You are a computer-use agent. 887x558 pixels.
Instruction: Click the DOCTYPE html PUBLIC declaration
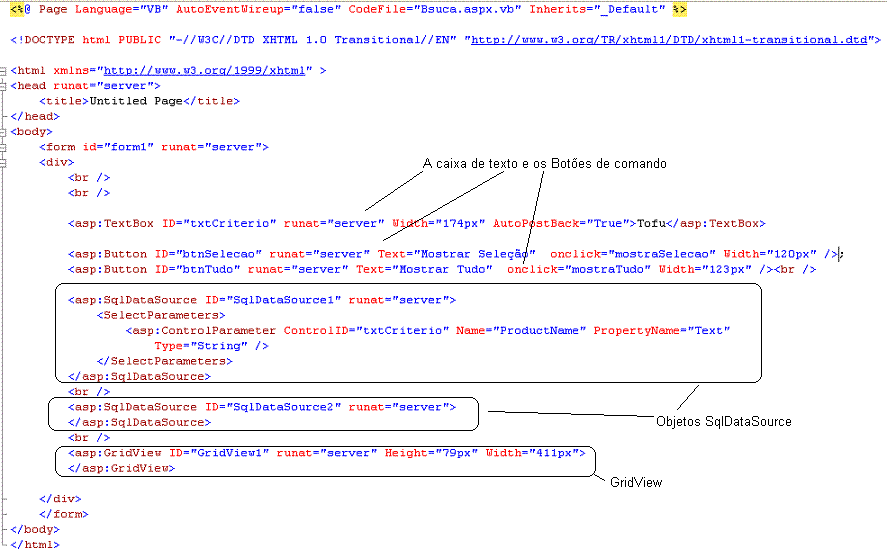tap(85, 40)
